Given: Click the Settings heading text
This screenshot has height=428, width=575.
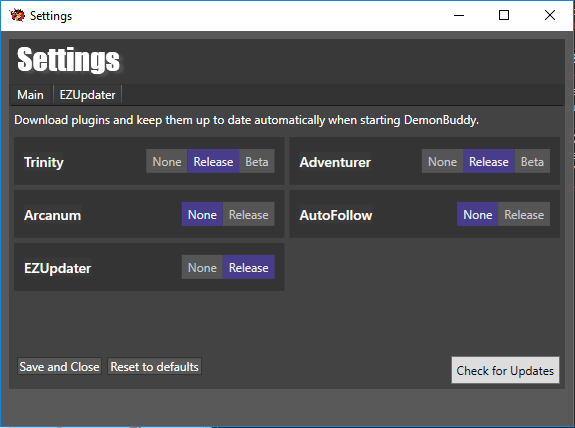Looking at the screenshot, I should click(68, 60).
